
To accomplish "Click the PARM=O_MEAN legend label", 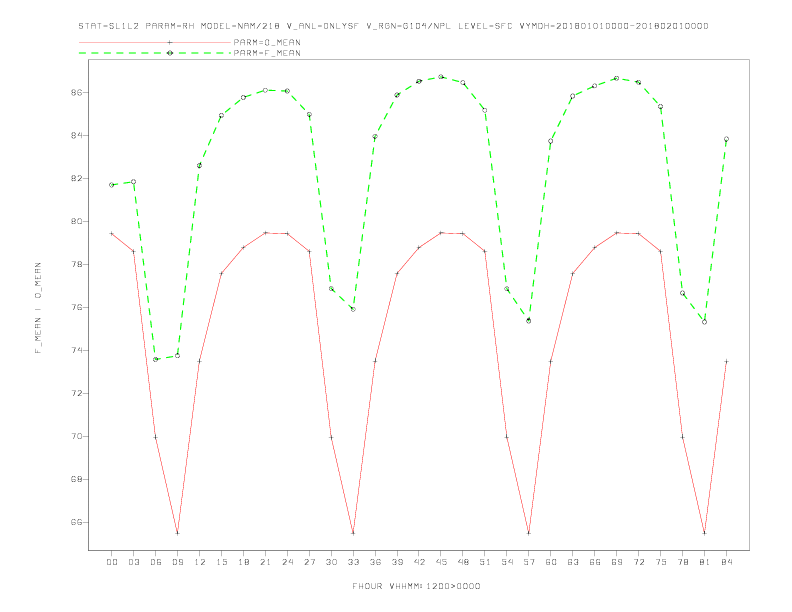I will pos(267,42).
